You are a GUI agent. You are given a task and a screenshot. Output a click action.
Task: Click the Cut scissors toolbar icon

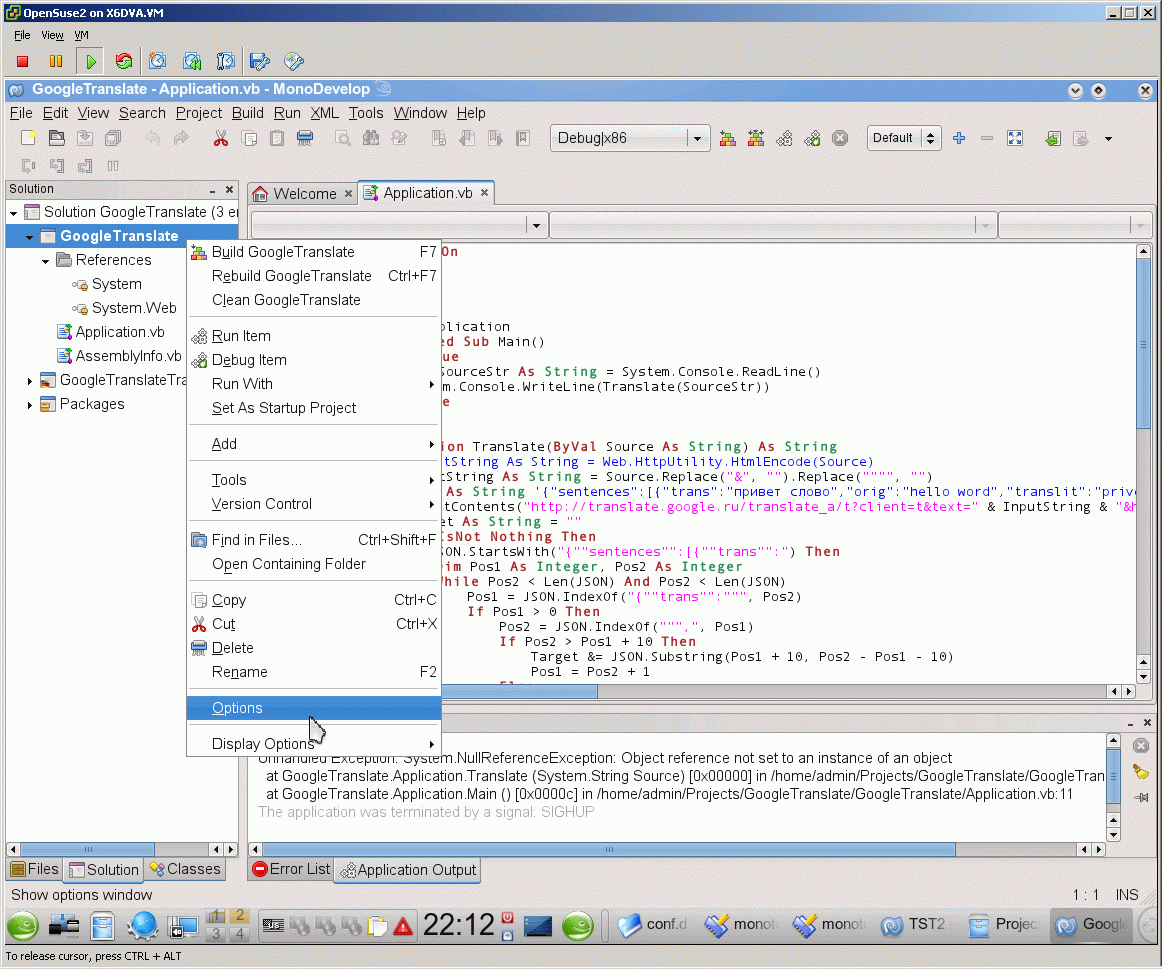221,138
